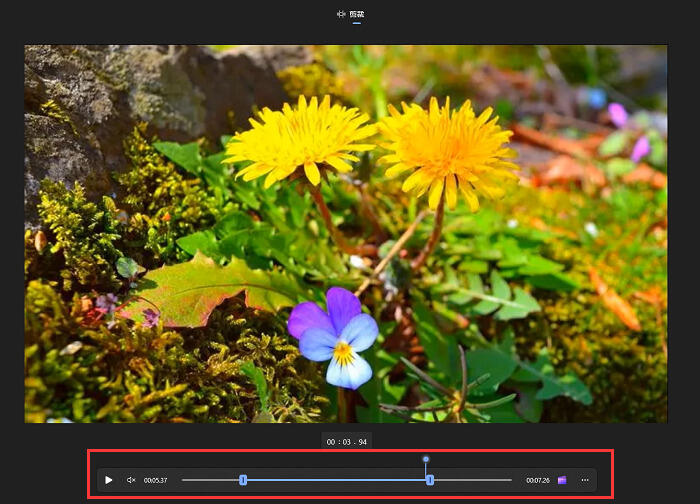Click the round playhead marker above timeline
The image size is (700, 504).
tap(426, 459)
